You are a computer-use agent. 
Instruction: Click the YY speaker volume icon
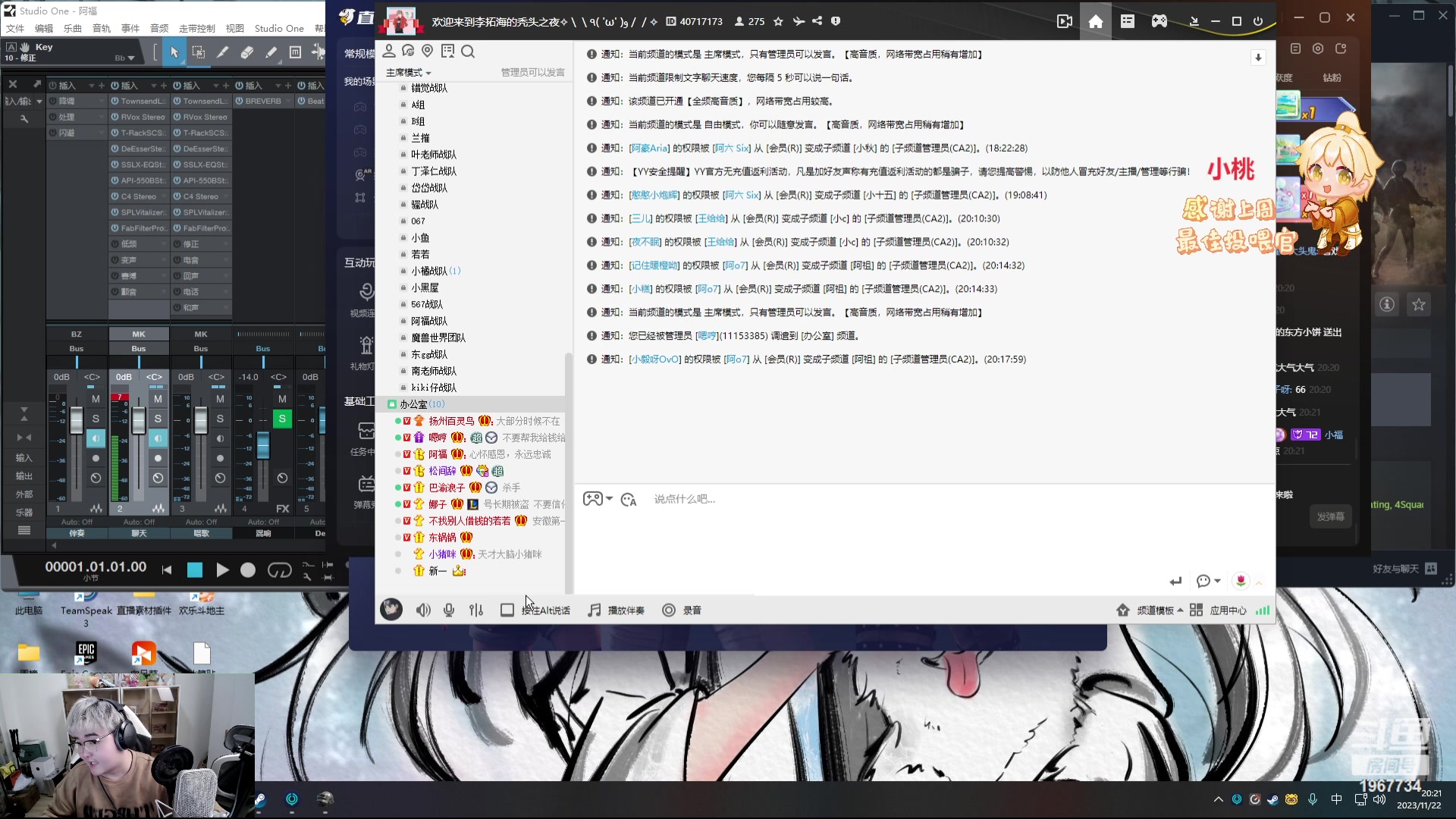tap(423, 610)
